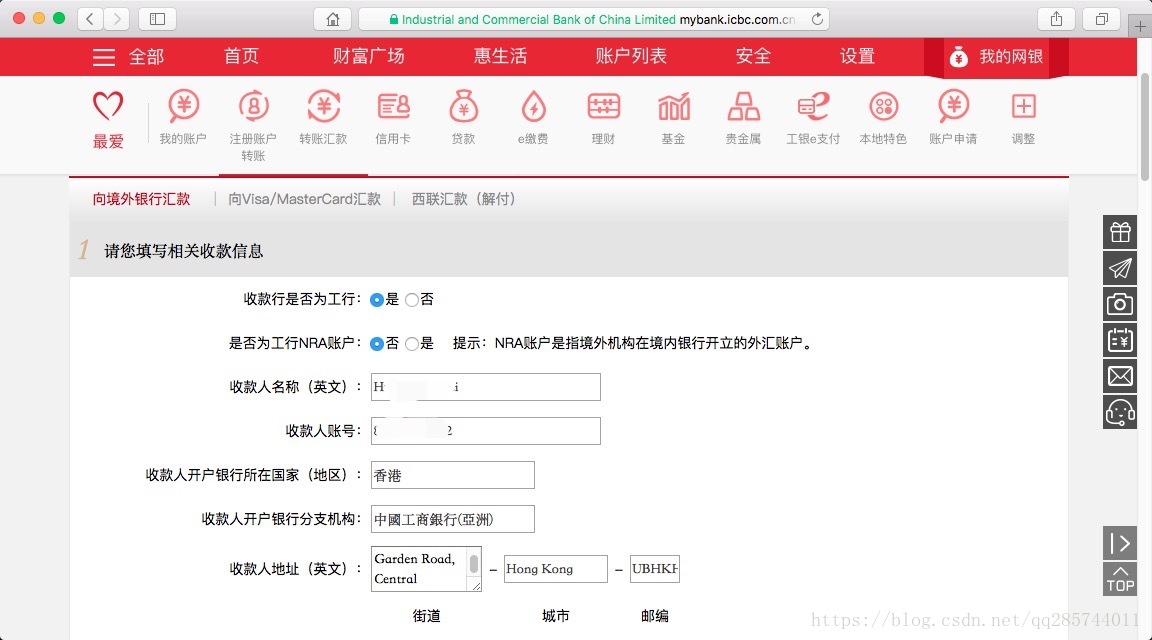
Task: Go back with Safari back arrow
Action: 90,19
